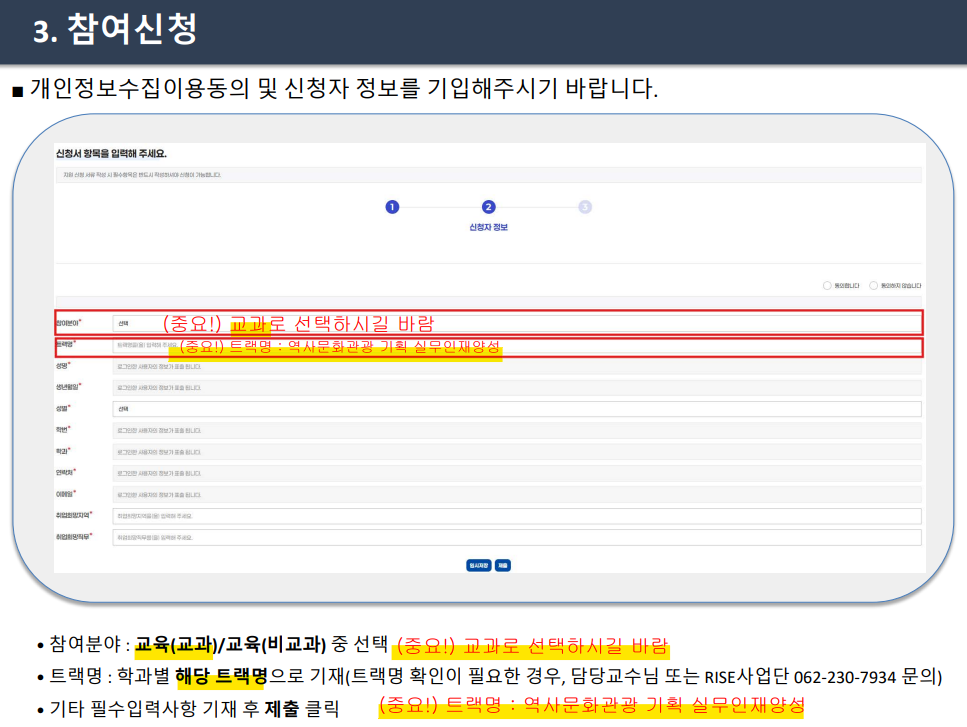Submit the form with the 제출 button
Screen dimensions: 967x727
pyautogui.click(x=503, y=565)
